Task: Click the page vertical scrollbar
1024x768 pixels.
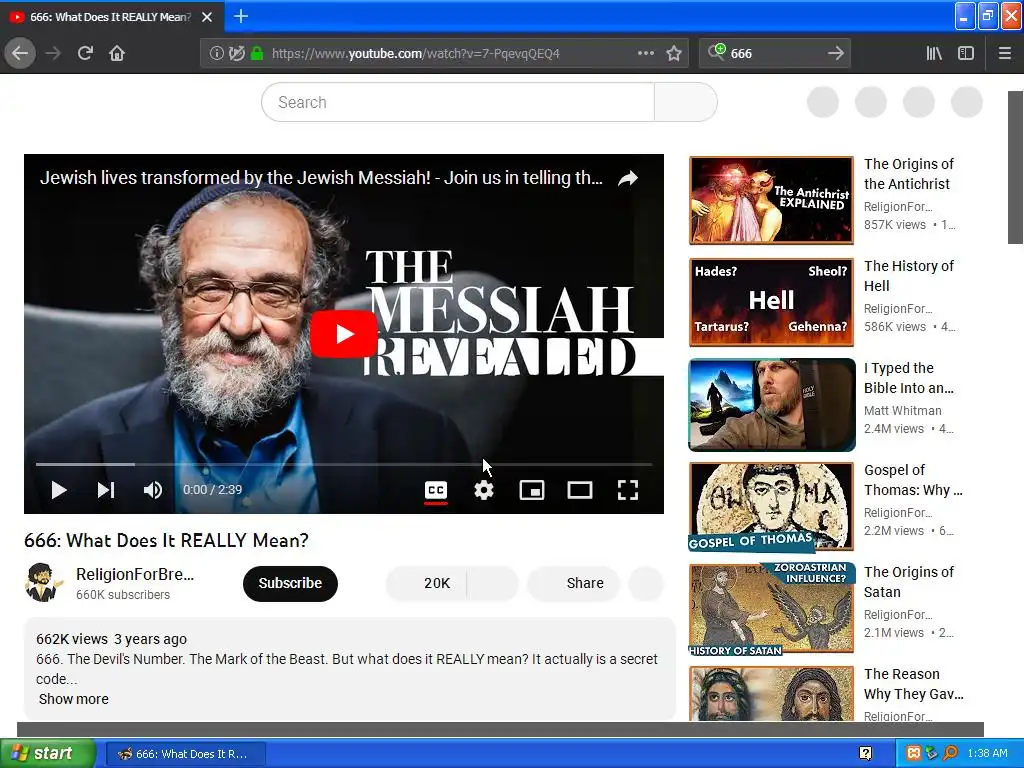Action: tap(1015, 167)
